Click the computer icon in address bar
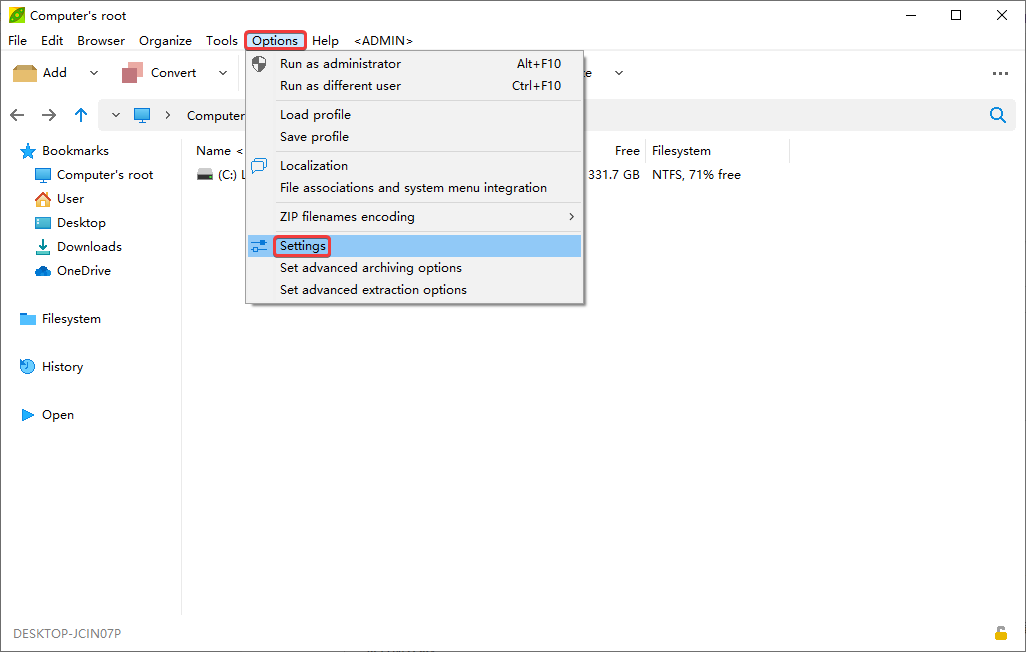The height and width of the screenshot is (652, 1026). pos(142,115)
